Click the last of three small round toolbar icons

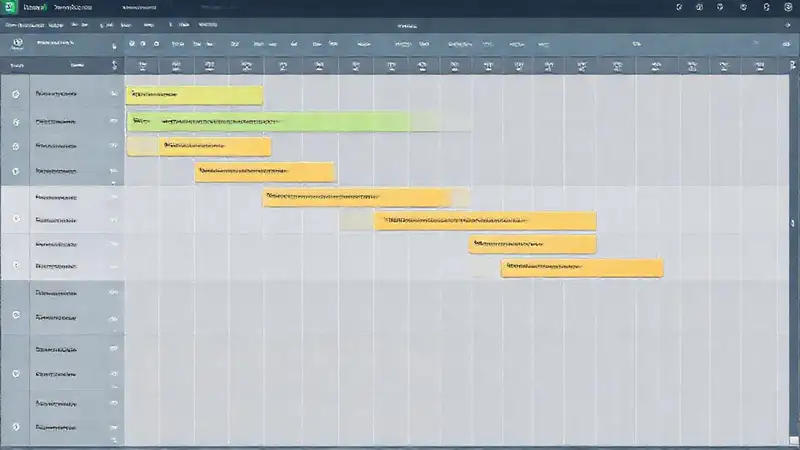coord(156,44)
